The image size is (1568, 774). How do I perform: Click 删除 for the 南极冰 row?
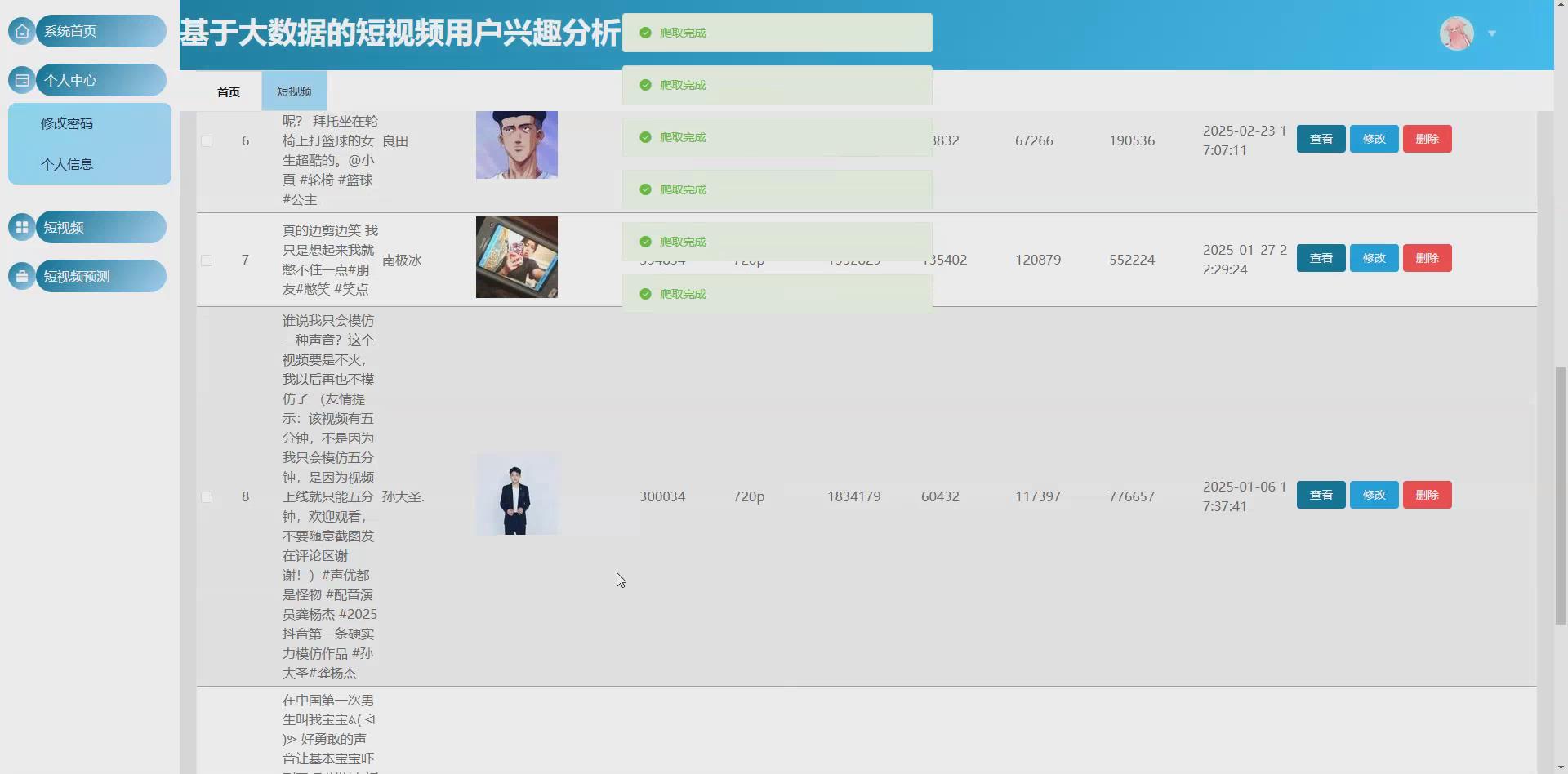[1428, 258]
